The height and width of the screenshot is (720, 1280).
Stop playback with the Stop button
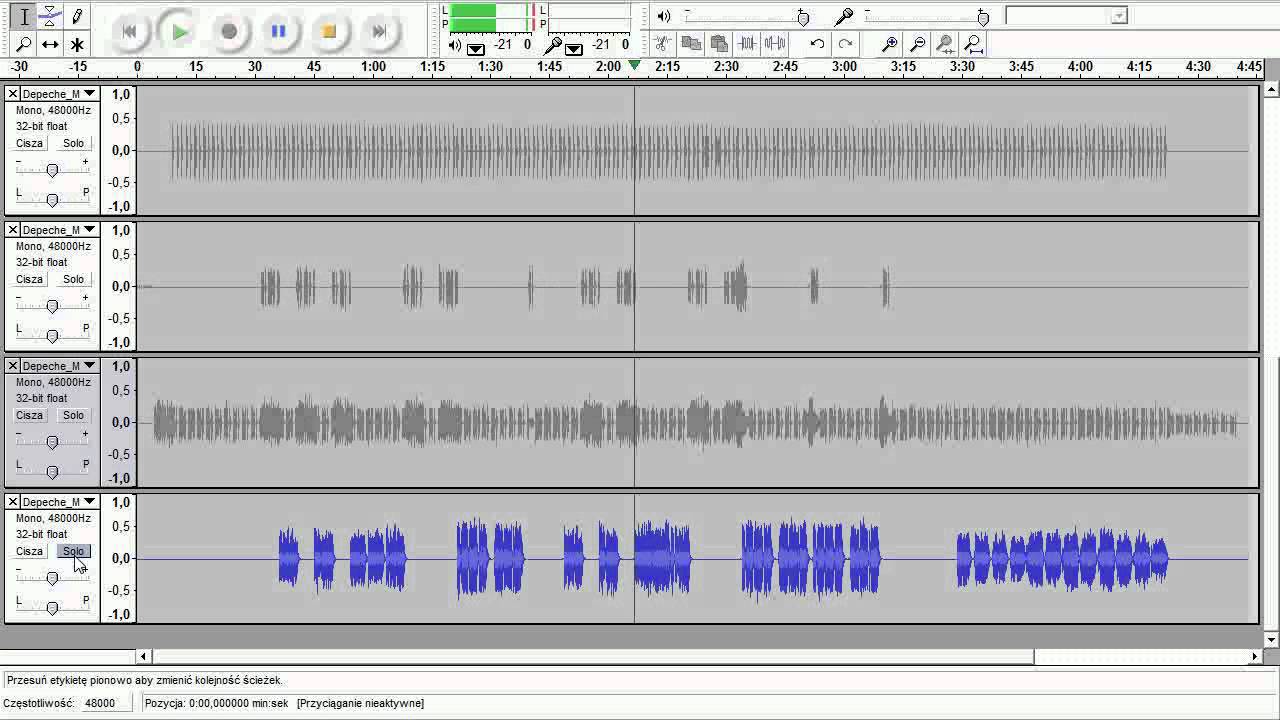click(x=329, y=31)
